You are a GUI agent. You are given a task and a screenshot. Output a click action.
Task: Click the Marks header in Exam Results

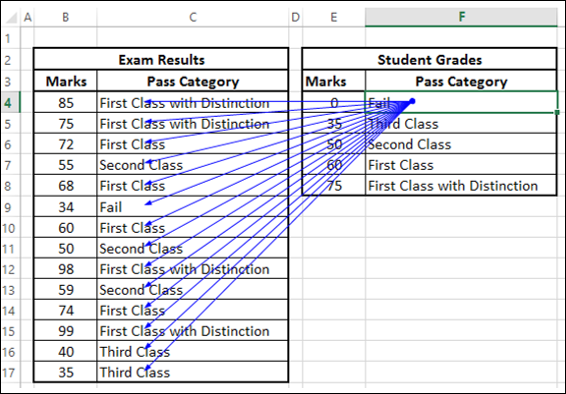click(x=65, y=81)
